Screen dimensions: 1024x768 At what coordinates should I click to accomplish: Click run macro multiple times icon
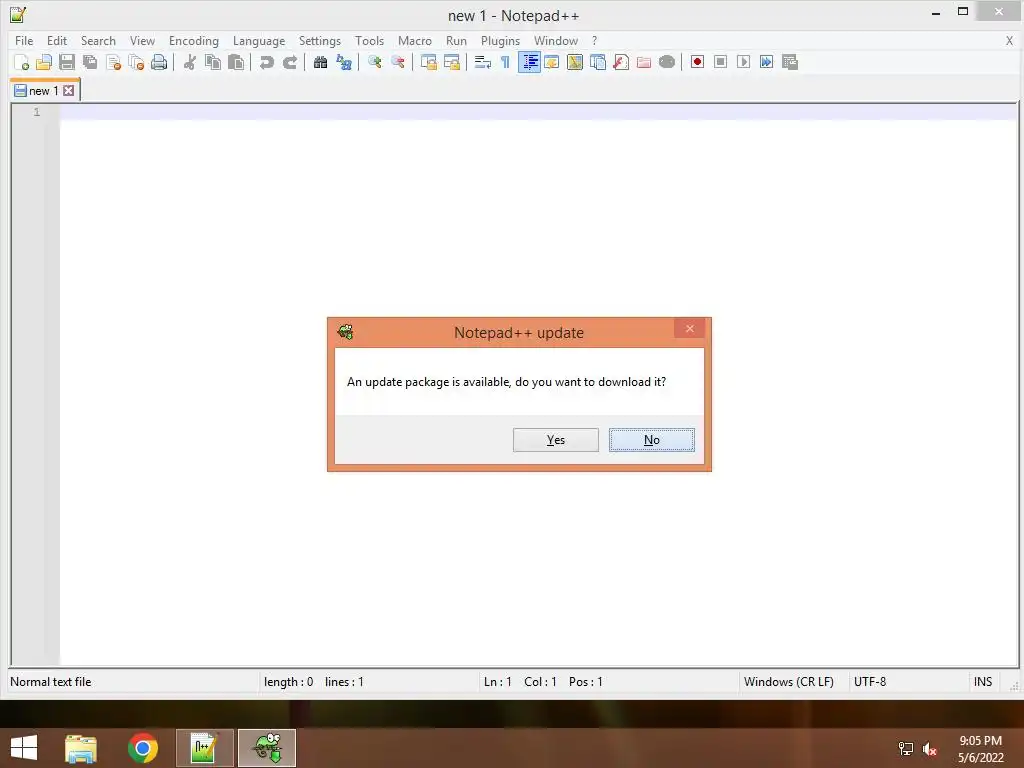click(x=767, y=62)
